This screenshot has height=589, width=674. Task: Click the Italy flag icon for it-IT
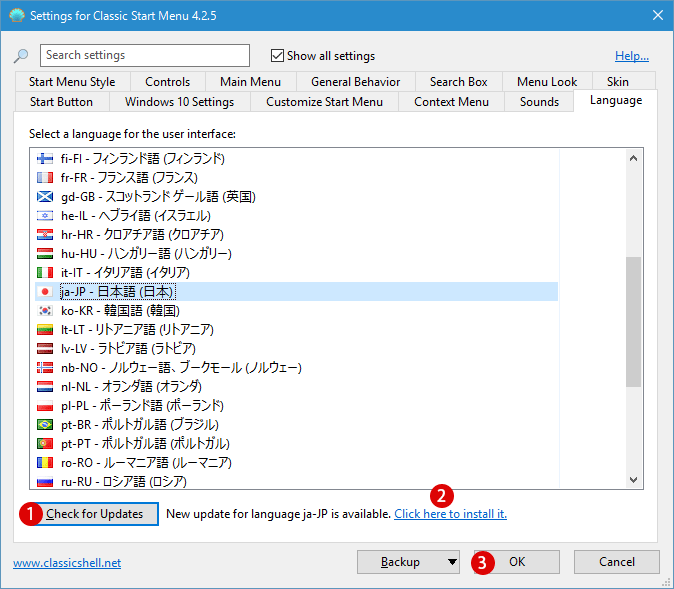pyautogui.click(x=45, y=273)
